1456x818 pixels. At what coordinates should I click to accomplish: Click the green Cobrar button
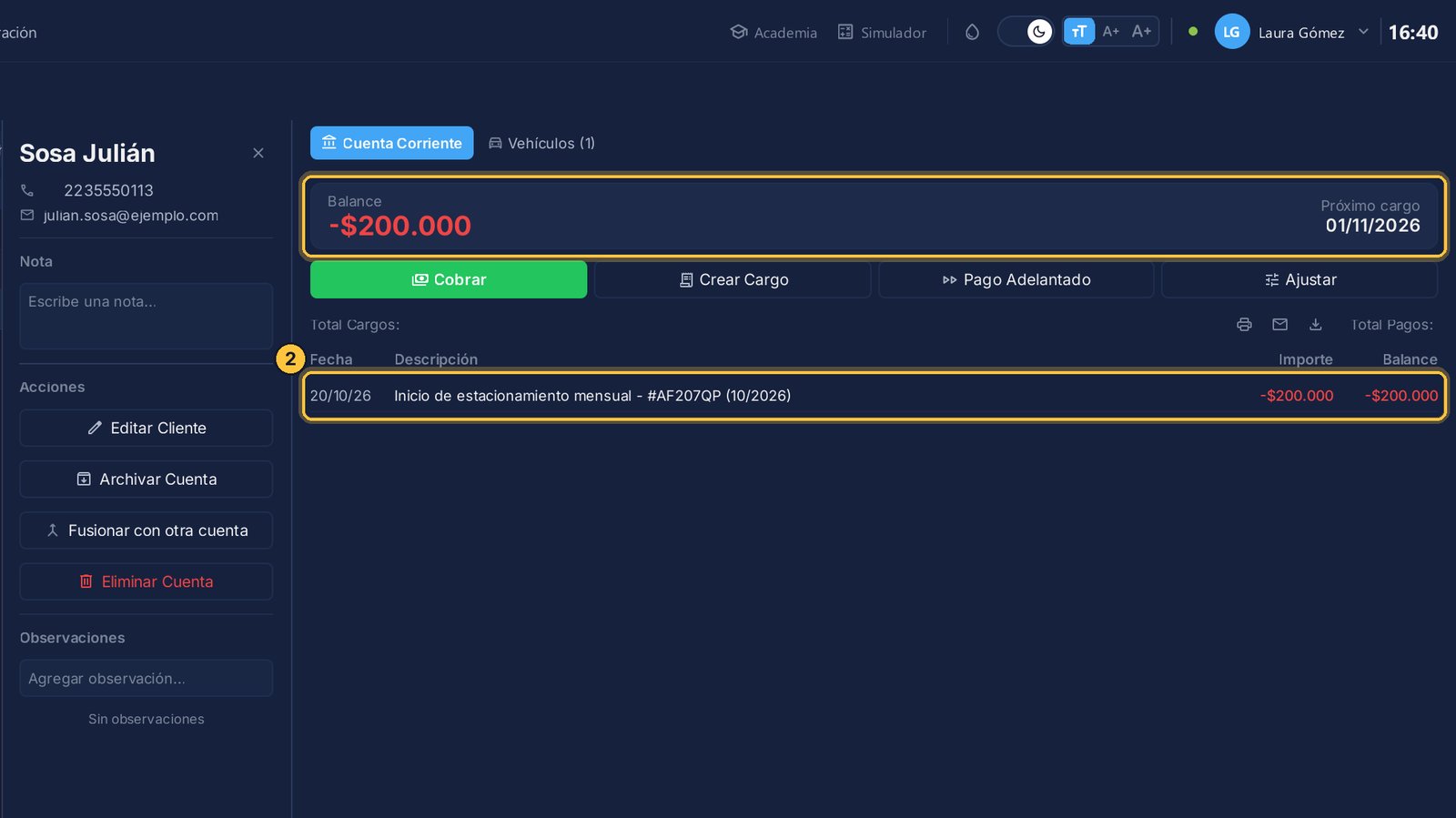[x=449, y=279]
